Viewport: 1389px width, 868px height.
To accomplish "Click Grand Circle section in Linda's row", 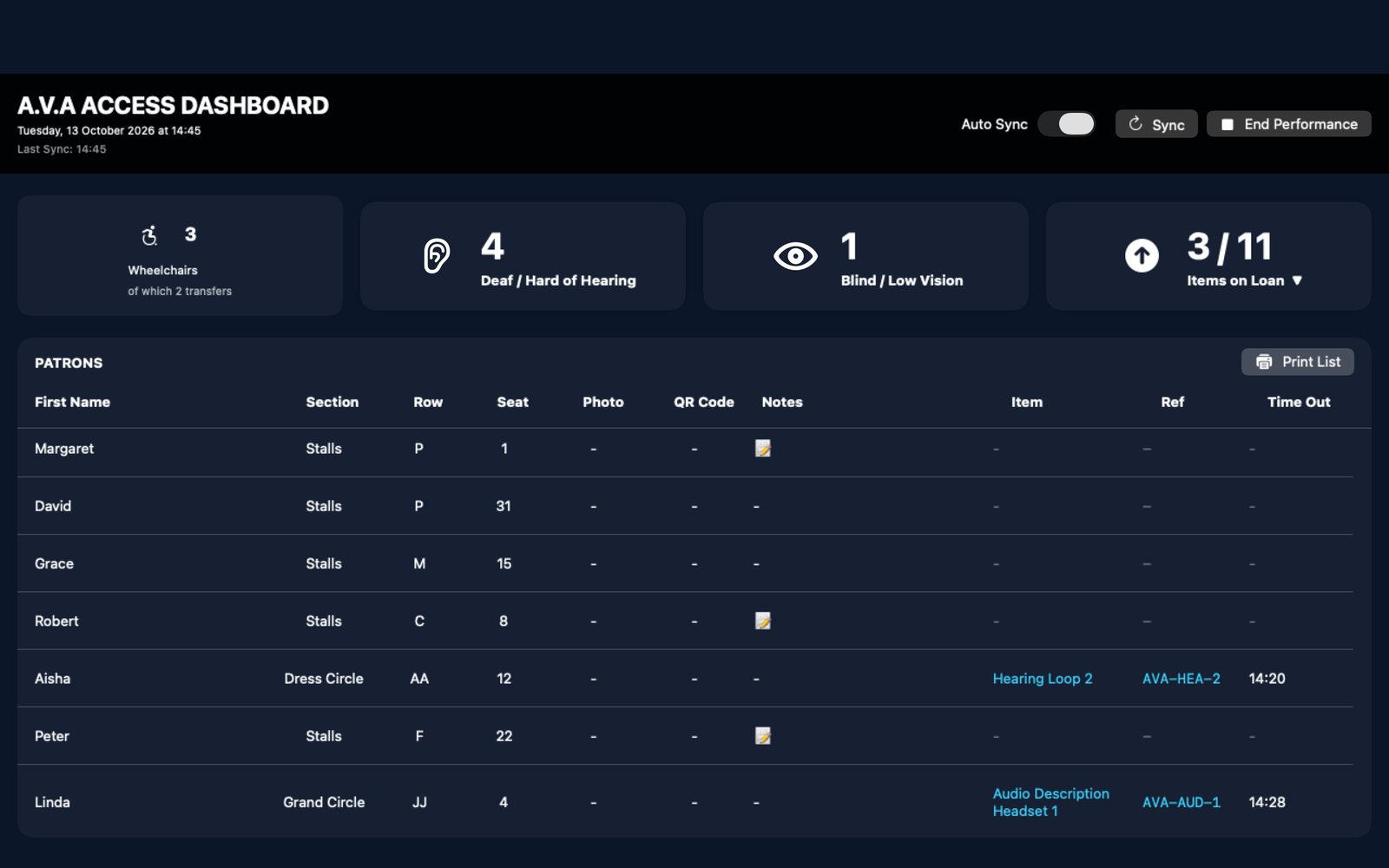I will point(324,802).
